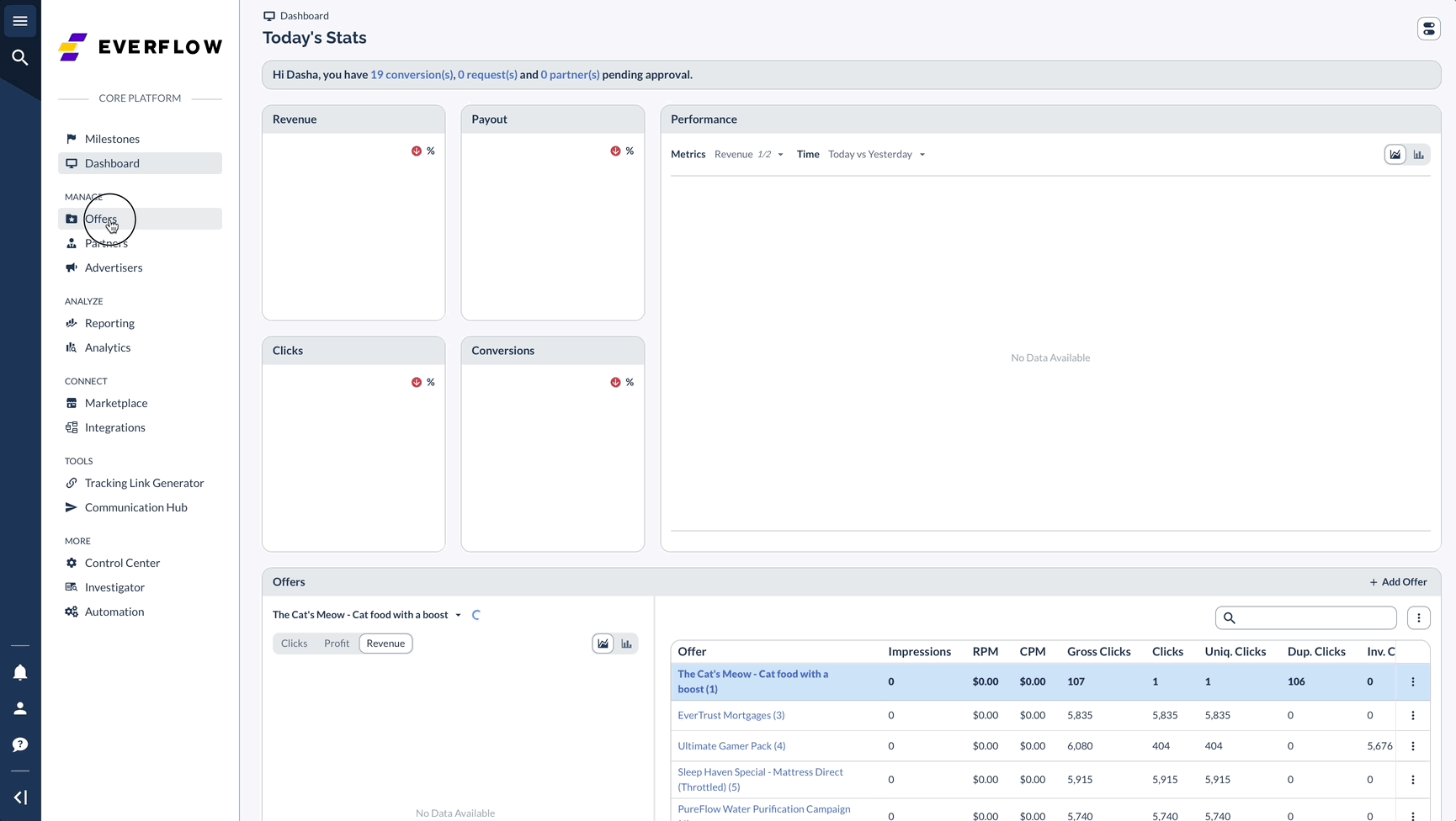Expand the Time Today vs Yesterday dropdown
Image resolution: width=1456 pixels, height=821 pixels.
(877, 155)
